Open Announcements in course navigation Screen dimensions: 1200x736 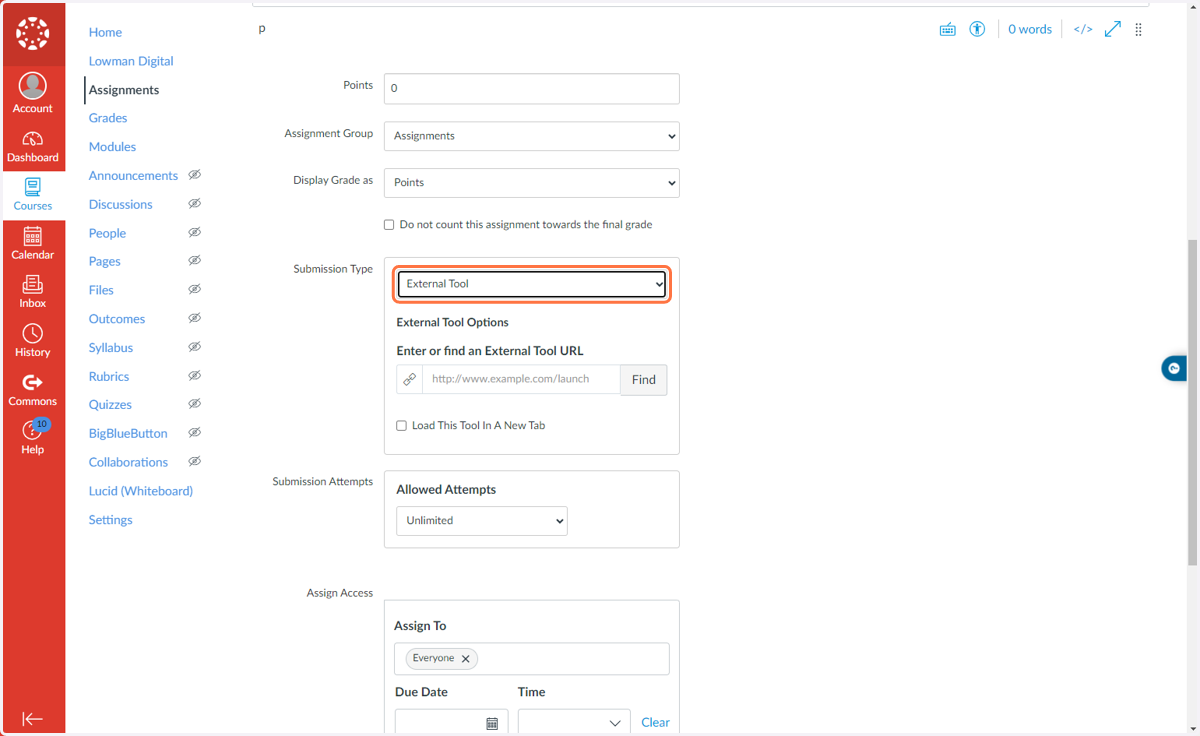(x=133, y=176)
